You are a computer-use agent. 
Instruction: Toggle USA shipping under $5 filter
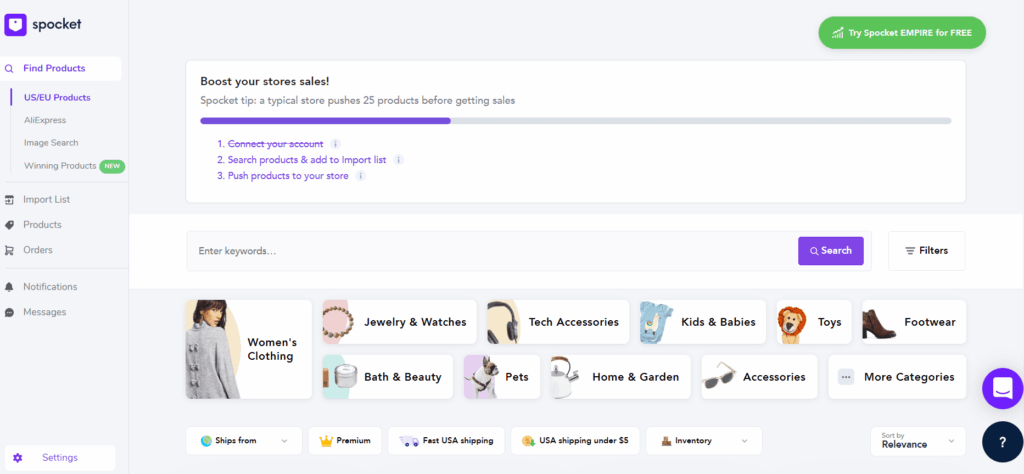point(575,441)
